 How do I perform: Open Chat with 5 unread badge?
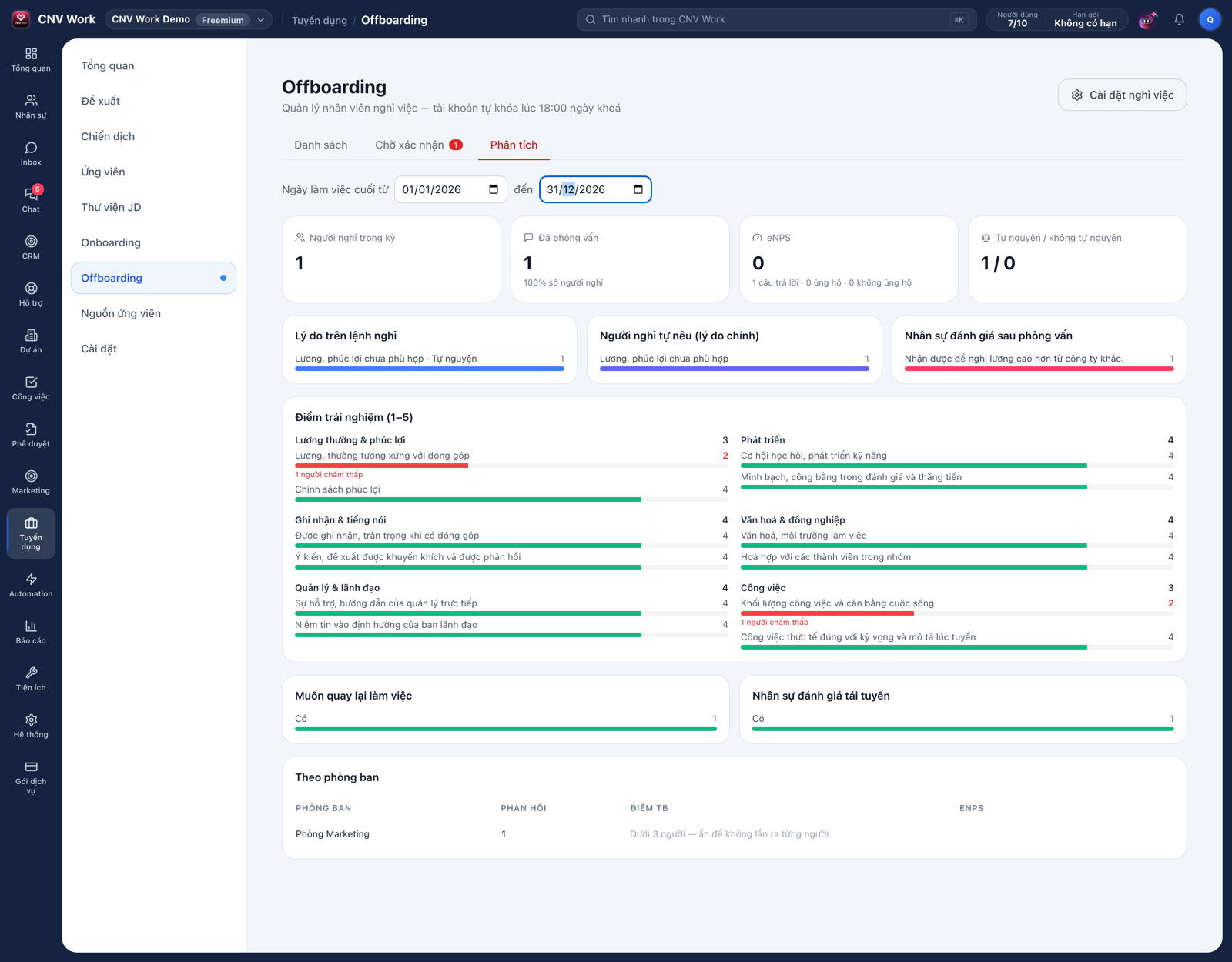tap(31, 201)
